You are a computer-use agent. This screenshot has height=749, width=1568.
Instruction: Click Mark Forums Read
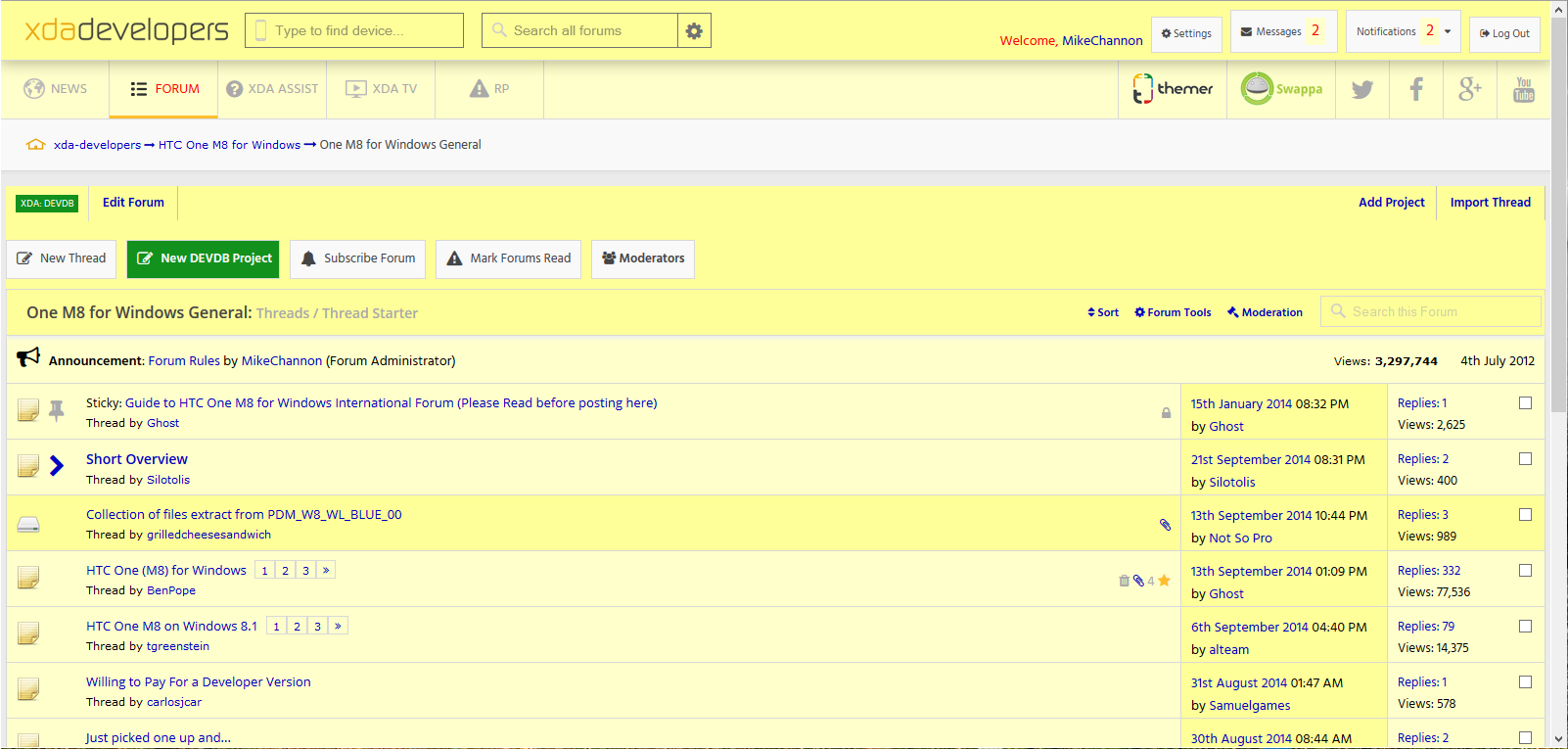(508, 258)
